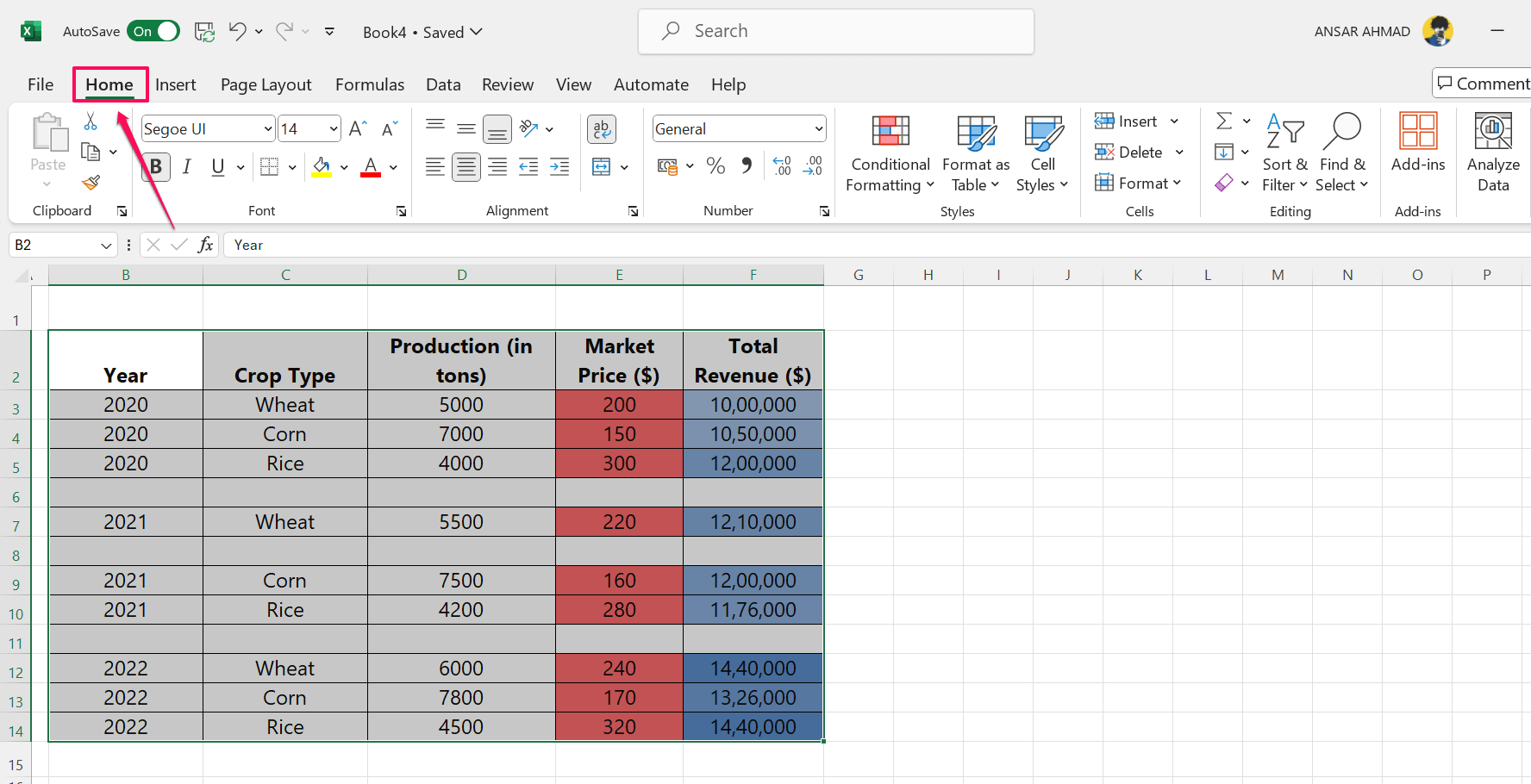Click in the Search box
Image resolution: width=1531 pixels, height=784 pixels.
[836, 32]
